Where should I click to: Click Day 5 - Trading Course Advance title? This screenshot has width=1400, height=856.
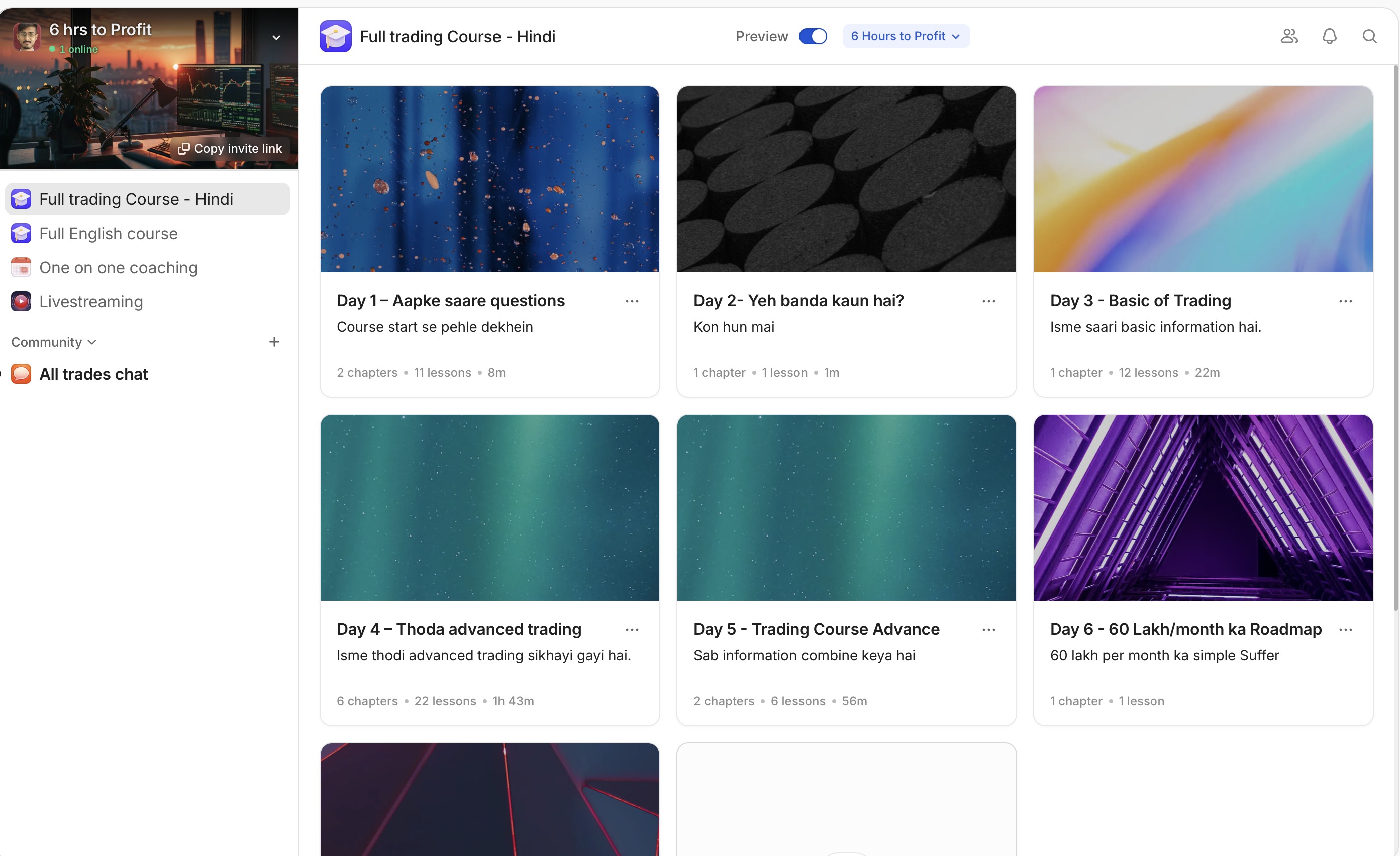click(x=817, y=629)
